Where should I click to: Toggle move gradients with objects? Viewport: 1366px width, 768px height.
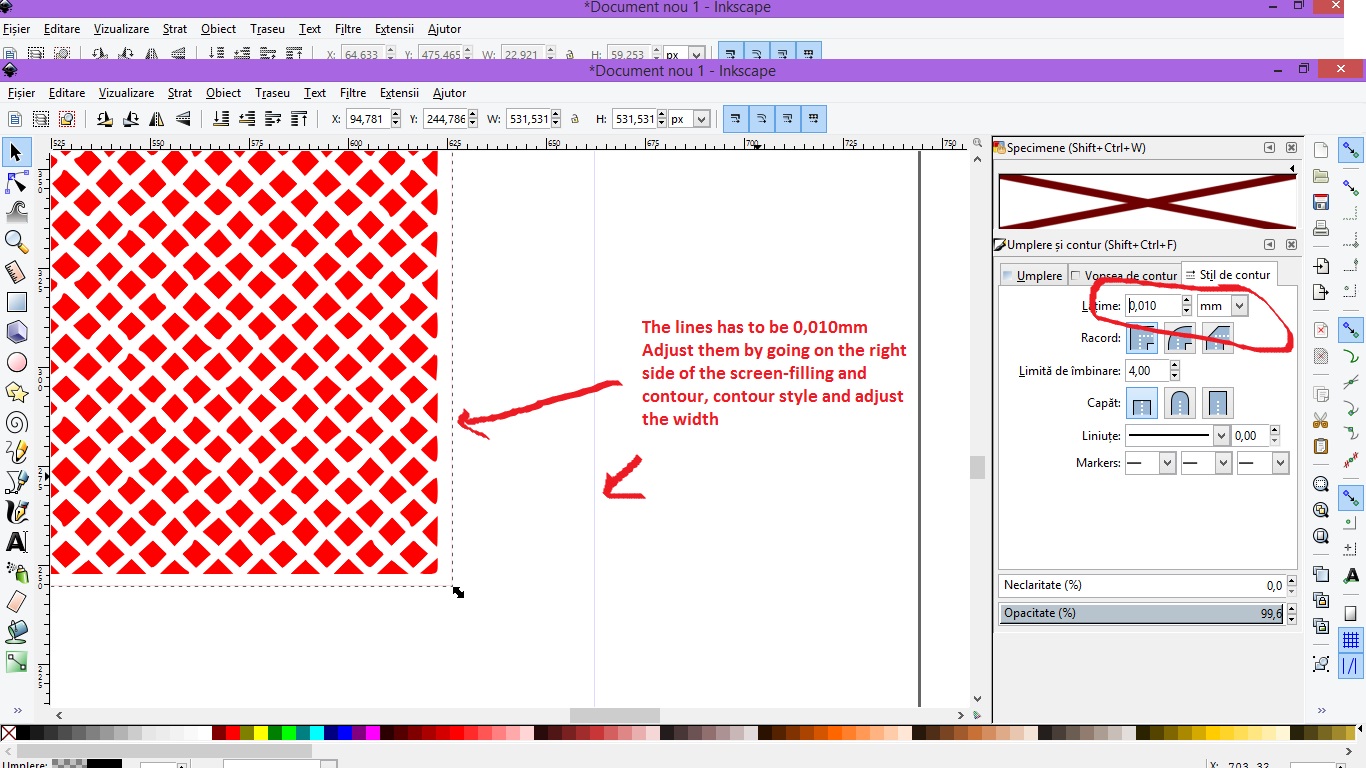[787, 119]
